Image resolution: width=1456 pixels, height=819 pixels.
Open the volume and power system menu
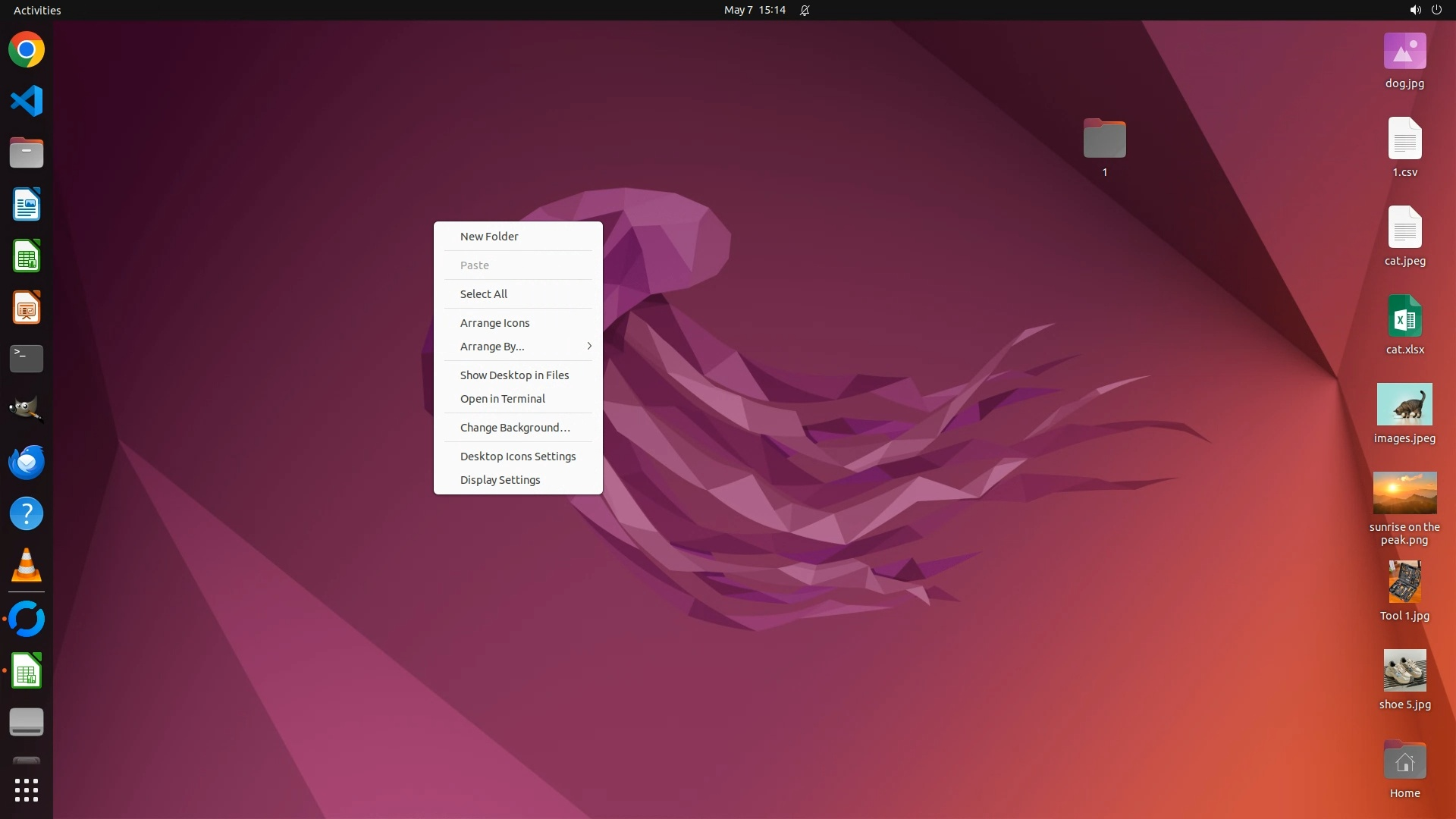coord(1425,11)
